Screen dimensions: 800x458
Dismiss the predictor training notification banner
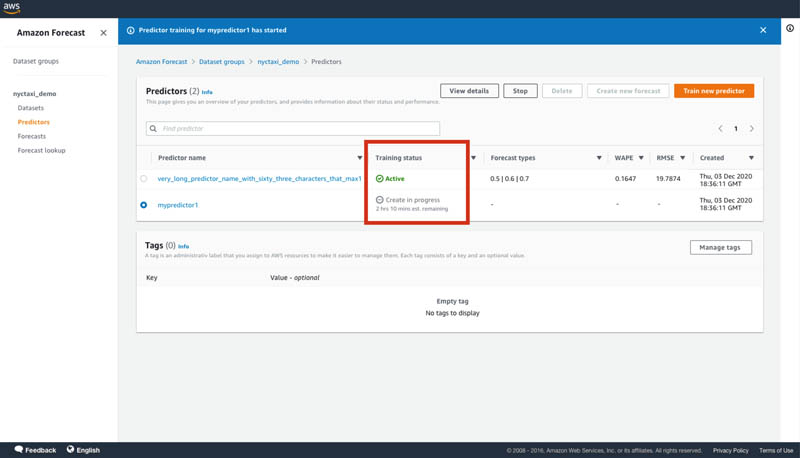[x=763, y=30]
